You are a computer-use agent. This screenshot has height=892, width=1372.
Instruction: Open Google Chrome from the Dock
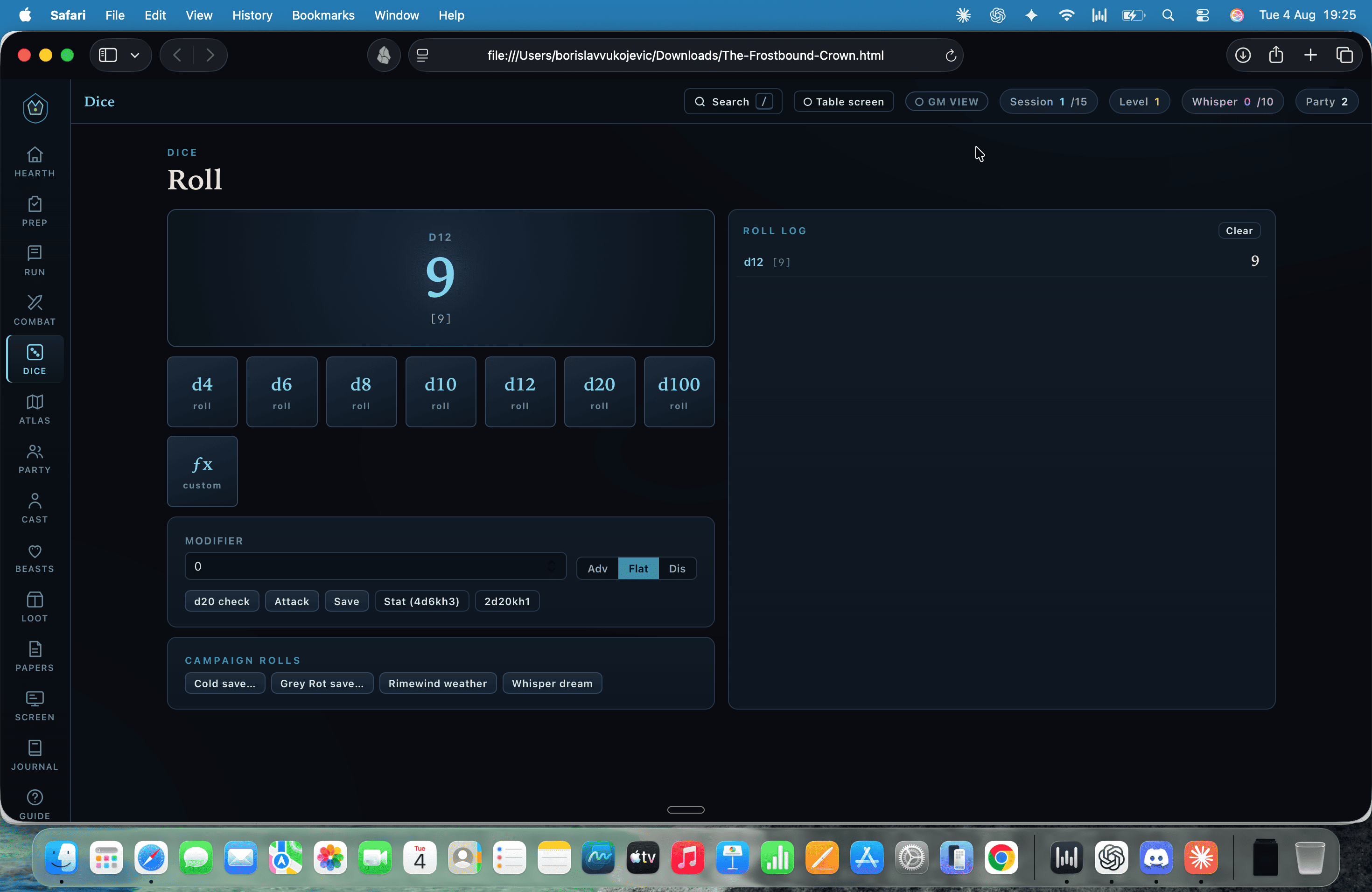click(1001, 857)
